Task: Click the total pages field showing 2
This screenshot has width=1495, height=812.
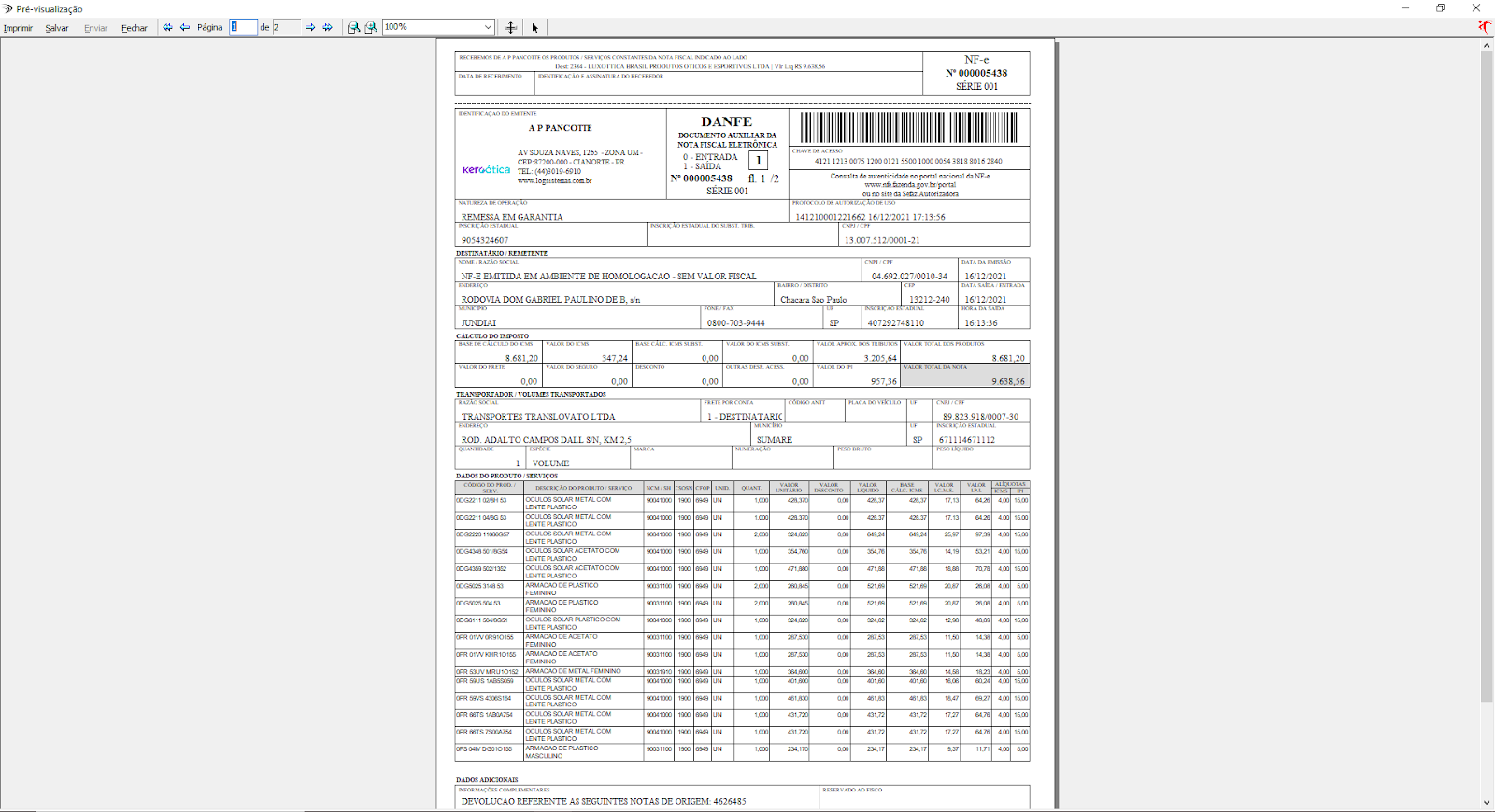Action: point(287,27)
